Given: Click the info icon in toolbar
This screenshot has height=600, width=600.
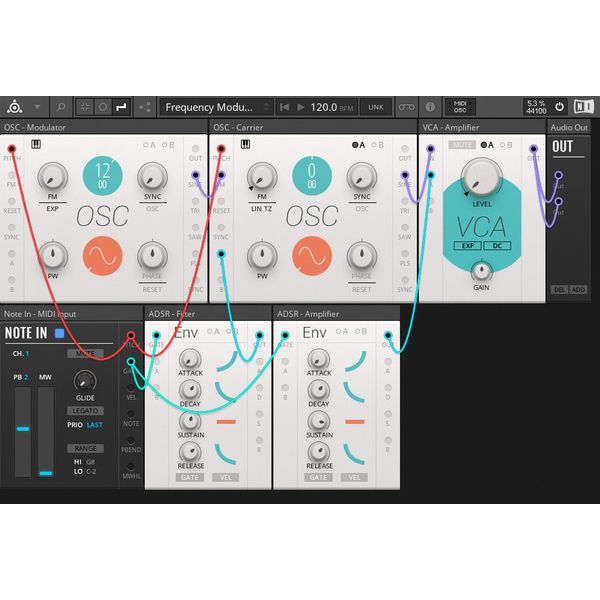Looking at the screenshot, I should tap(430, 107).
